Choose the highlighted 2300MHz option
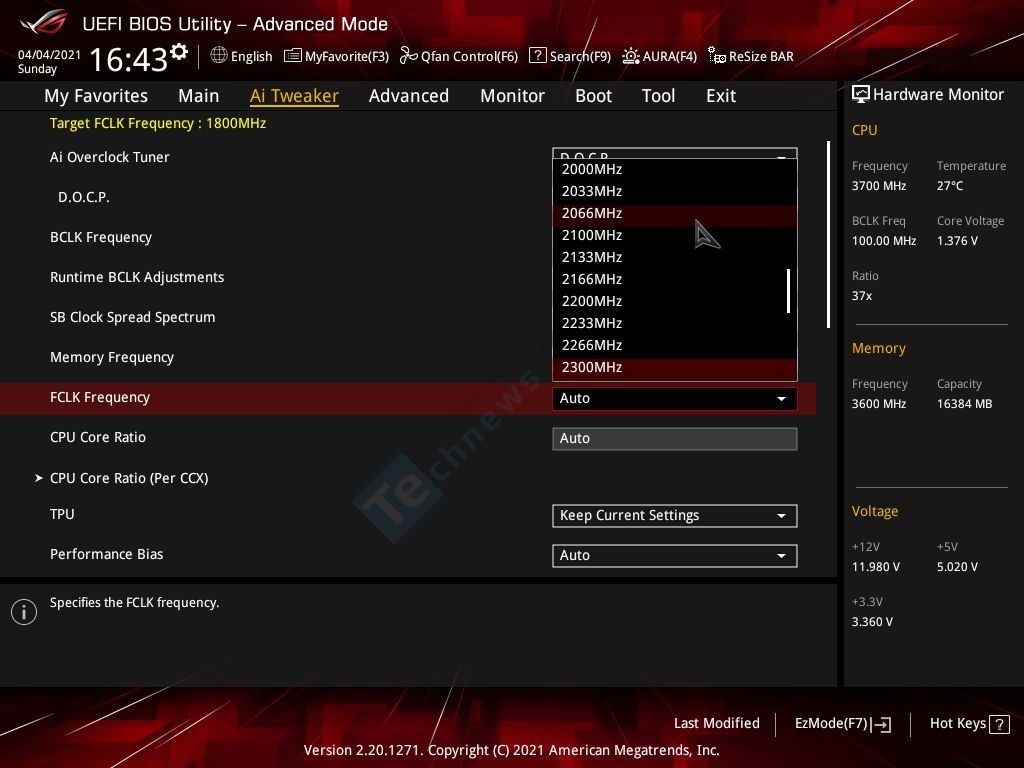The image size is (1024, 768). click(x=674, y=368)
